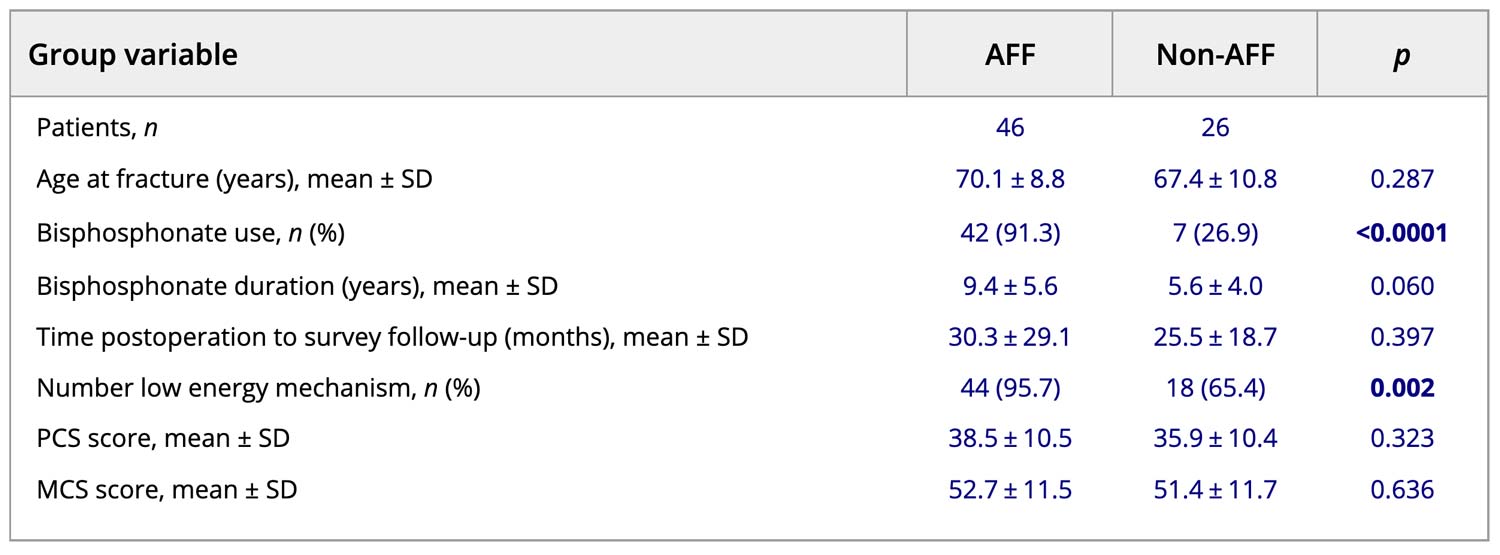Screen dimensions: 1500x555
Task: Select the "Bisphosphonate duration" row label
Action: coord(297,286)
